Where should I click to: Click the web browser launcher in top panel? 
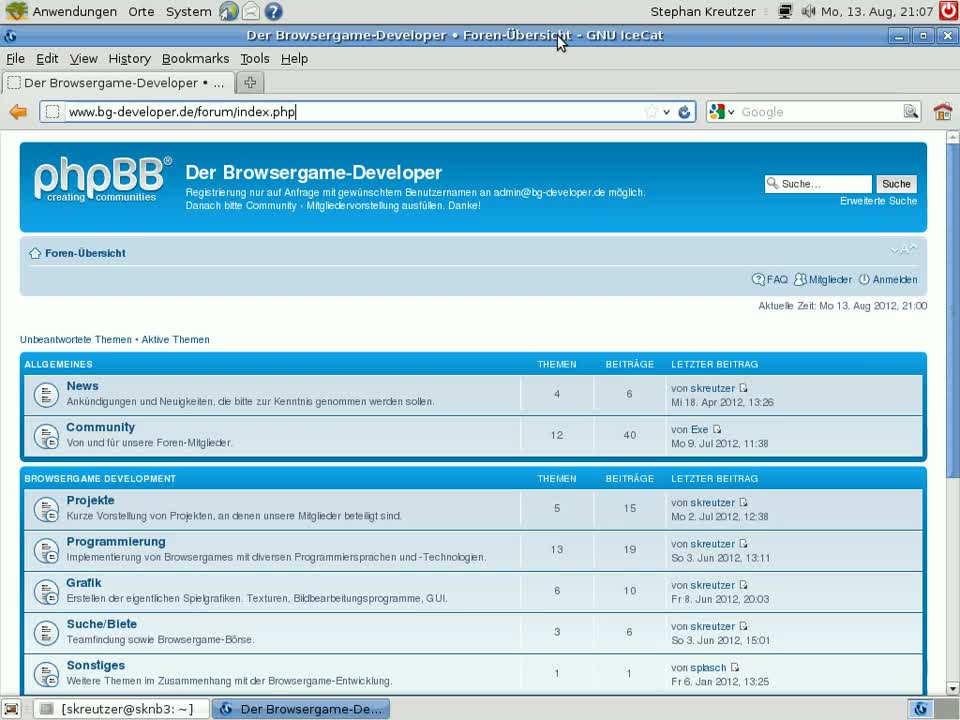[x=228, y=11]
